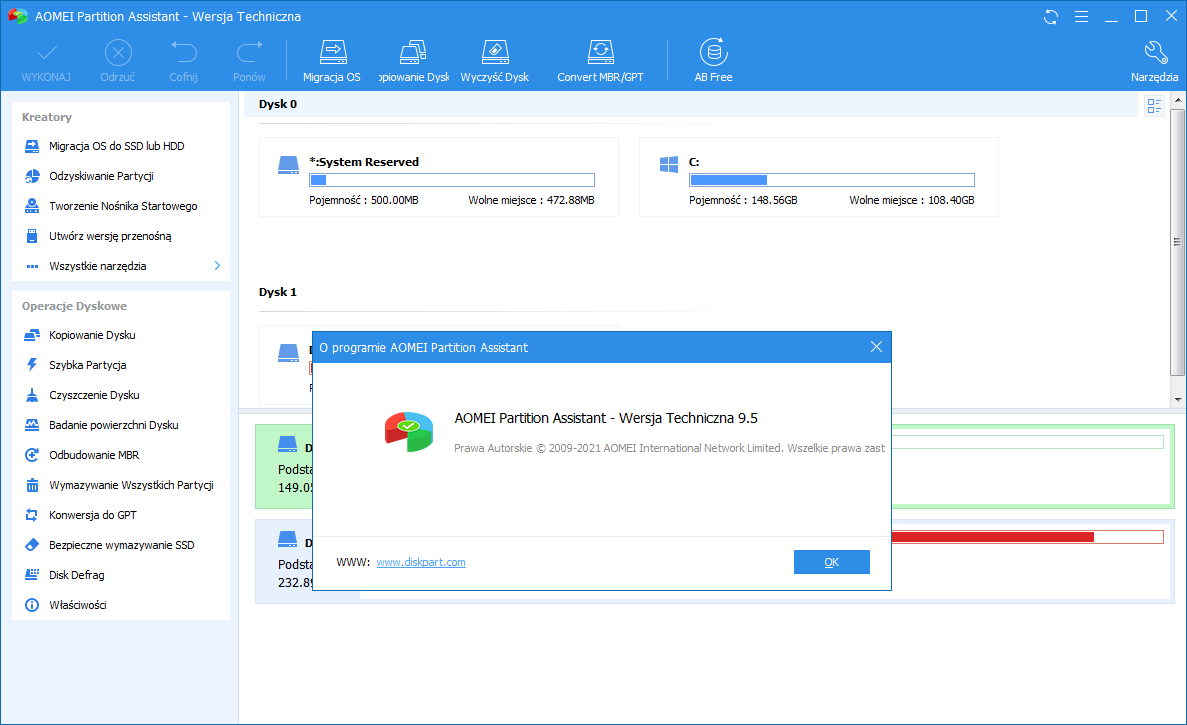Click the Dysk 0 header
Viewport: 1187px width, 725px height.
(278, 104)
